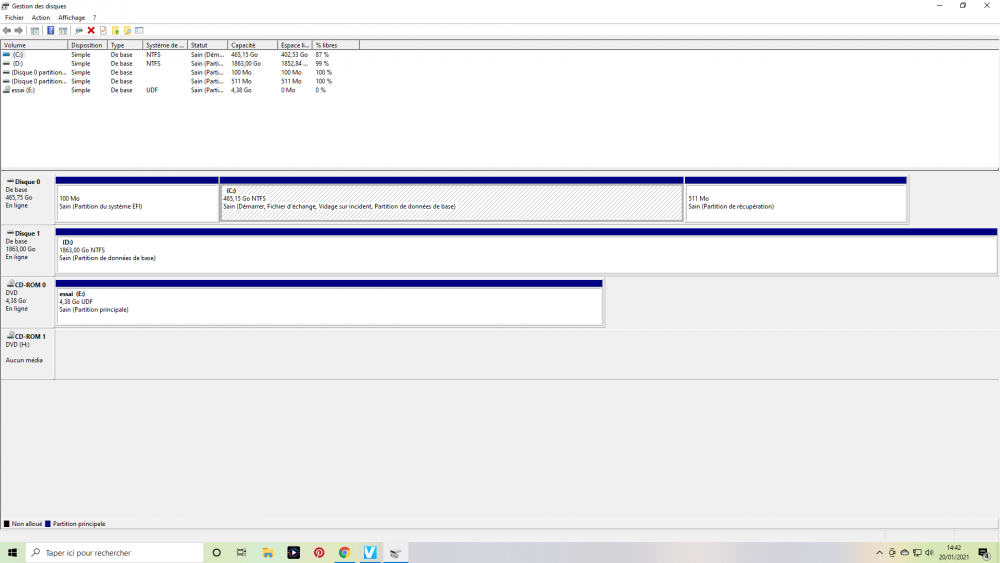Open Help via blue question-mark icon
The width and height of the screenshot is (1000, 563).
[50, 31]
